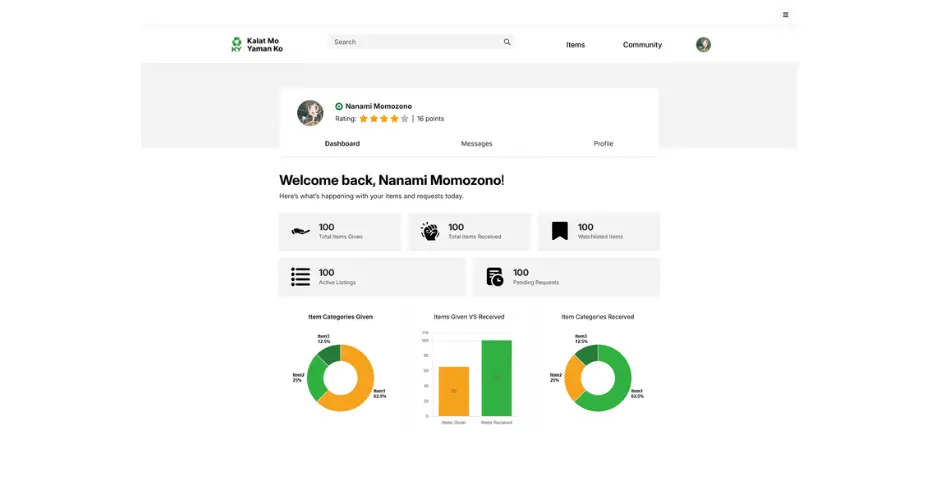Click the Watchlisted Items bookmark icon
935x495 pixels.
[560, 232]
